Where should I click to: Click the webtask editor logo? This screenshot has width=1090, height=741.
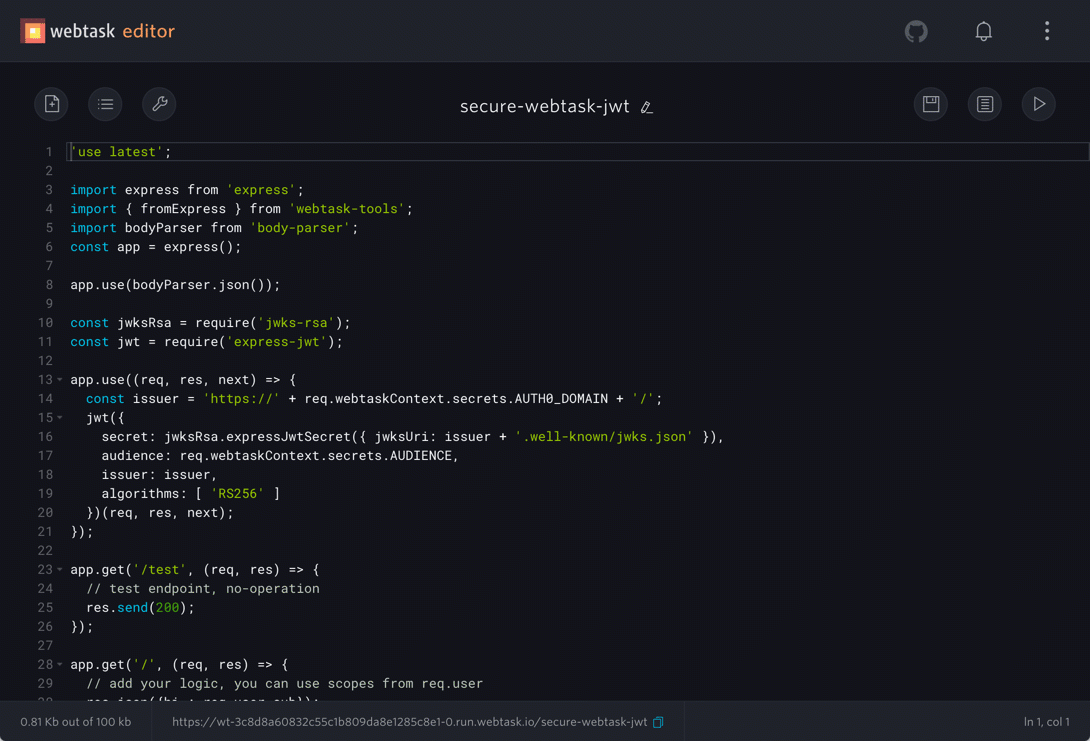(97, 31)
